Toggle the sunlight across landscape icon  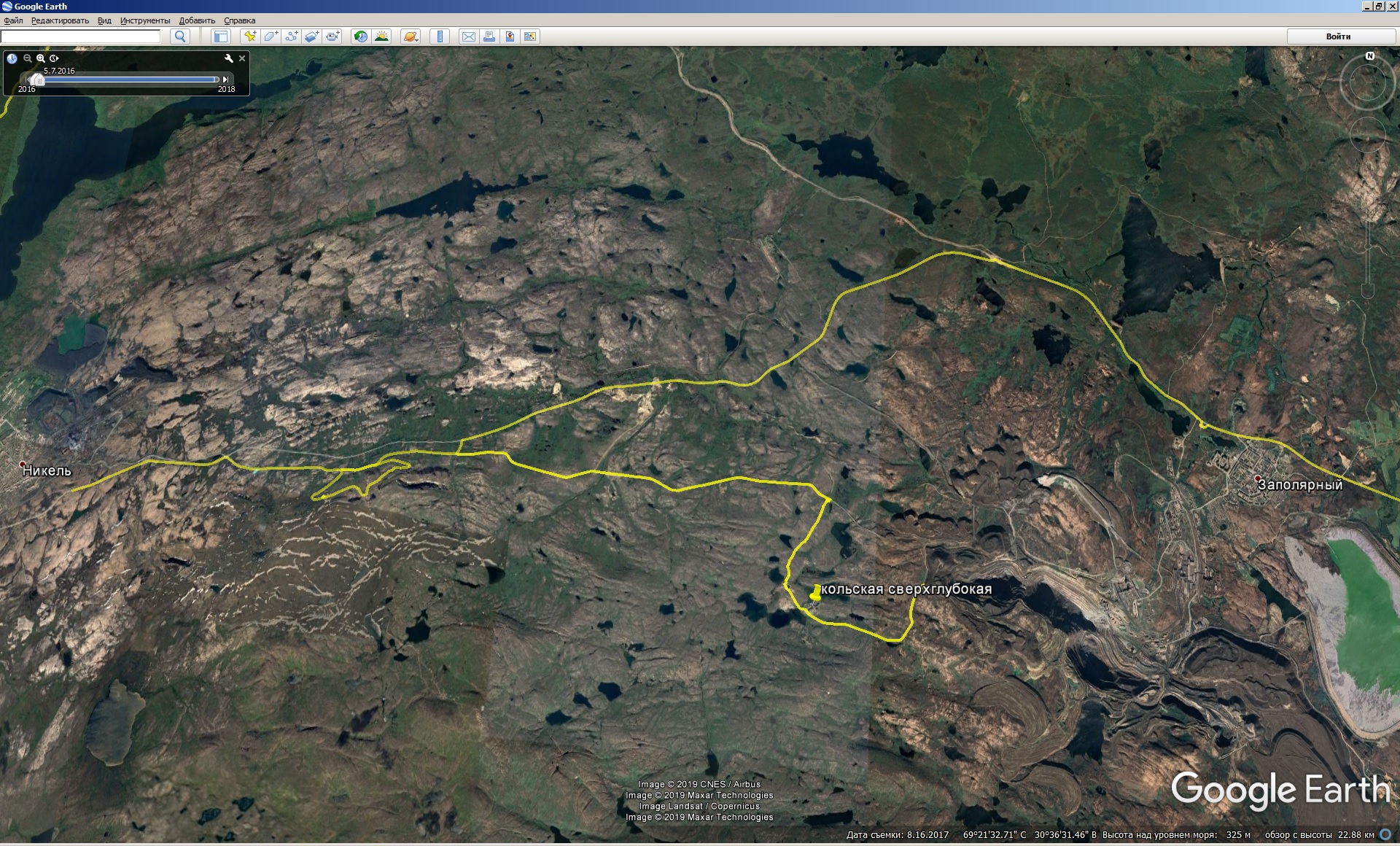pyautogui.click(x=381, y=36)
